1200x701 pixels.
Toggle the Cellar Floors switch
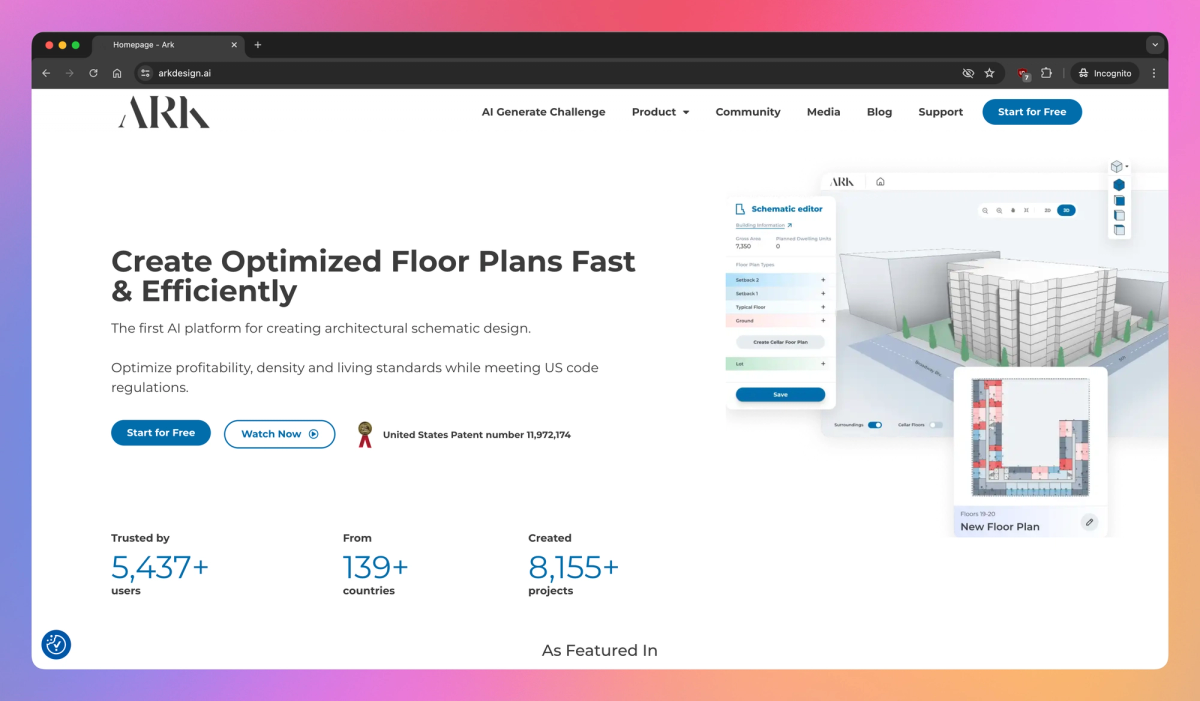pos(936,425)
